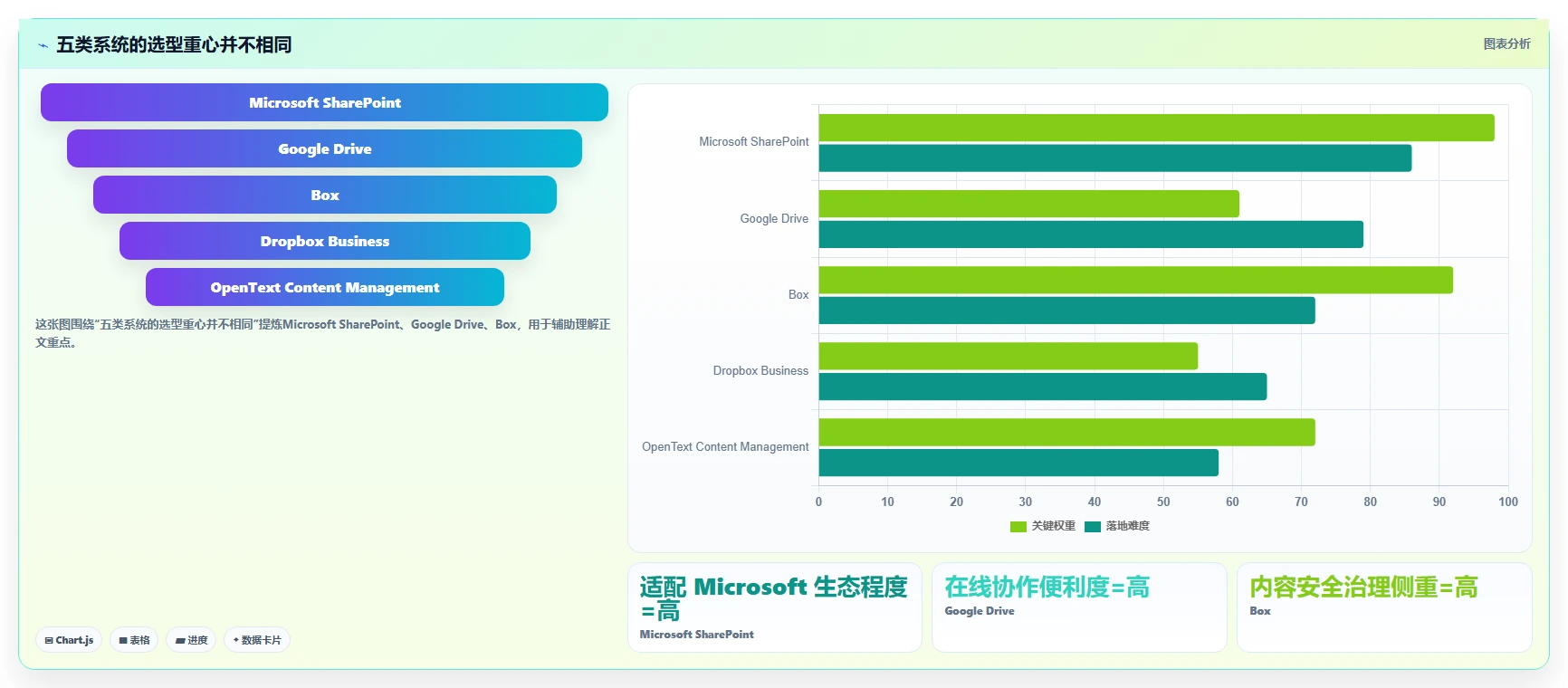
Task: Click the Dropbox Business 落地难度 teal bar
Action: tap(1043, 387)
